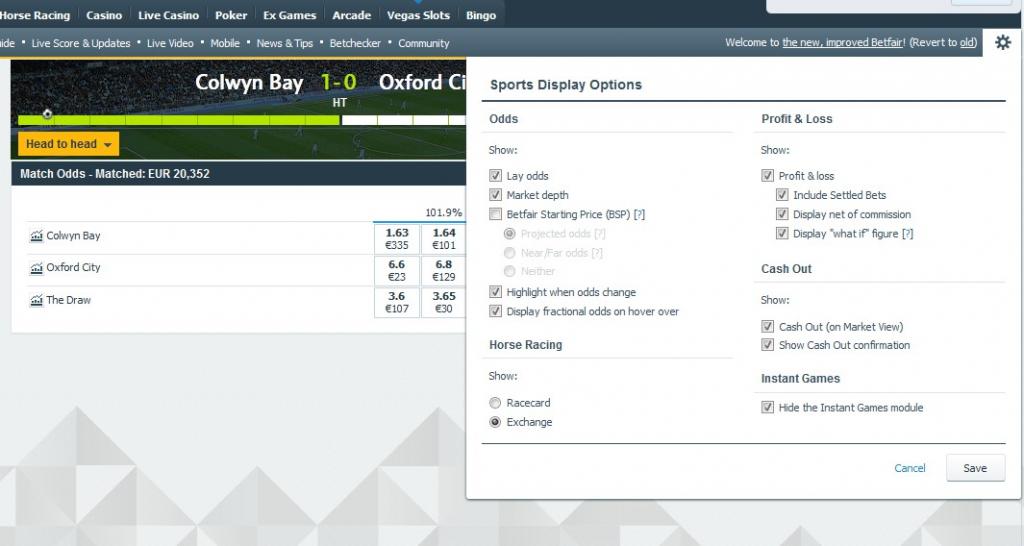Save the Sports Display Options
Image resolution: width=1024 pixels, height=546 pixels.
(975, 468)
